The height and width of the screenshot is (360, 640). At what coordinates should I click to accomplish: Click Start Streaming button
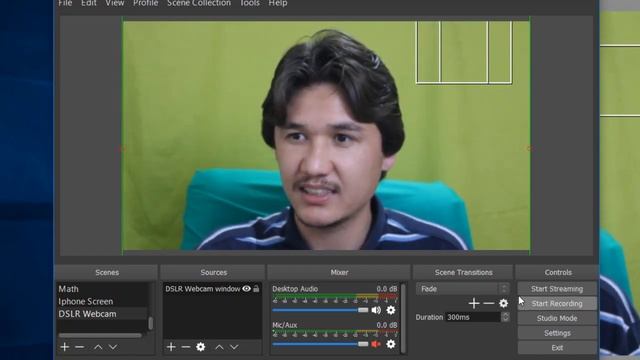pyautogui.click(x=557, y=289)
